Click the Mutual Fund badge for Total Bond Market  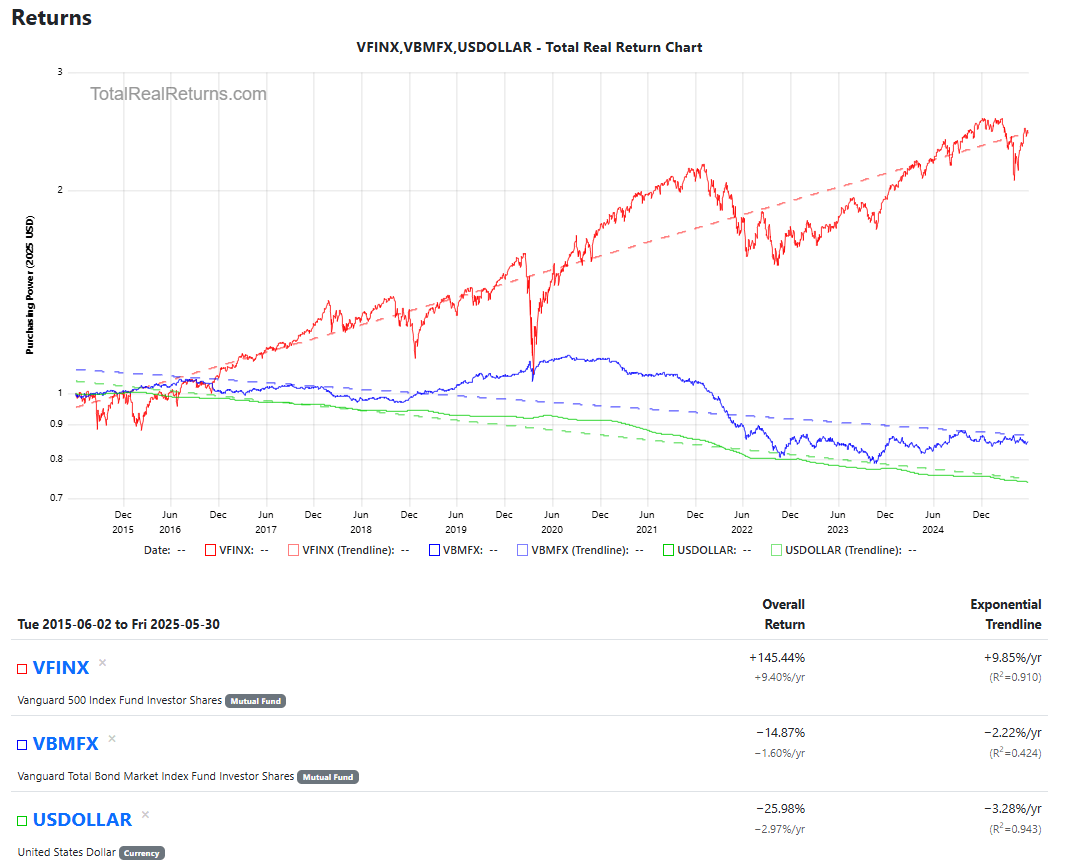click(x=328, y=777)
